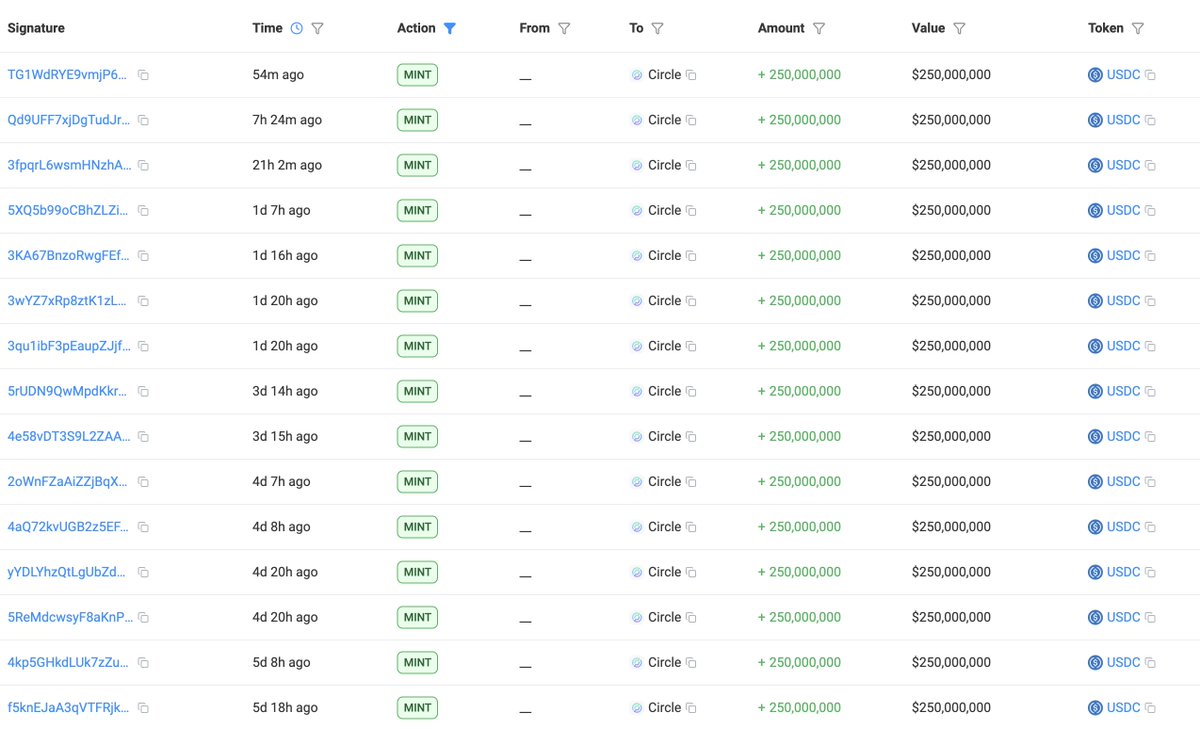Screen dimensions: 1200x729
Task: Copy signature 5rUDN9QwMpdKkr...
Action: point(143,391)
